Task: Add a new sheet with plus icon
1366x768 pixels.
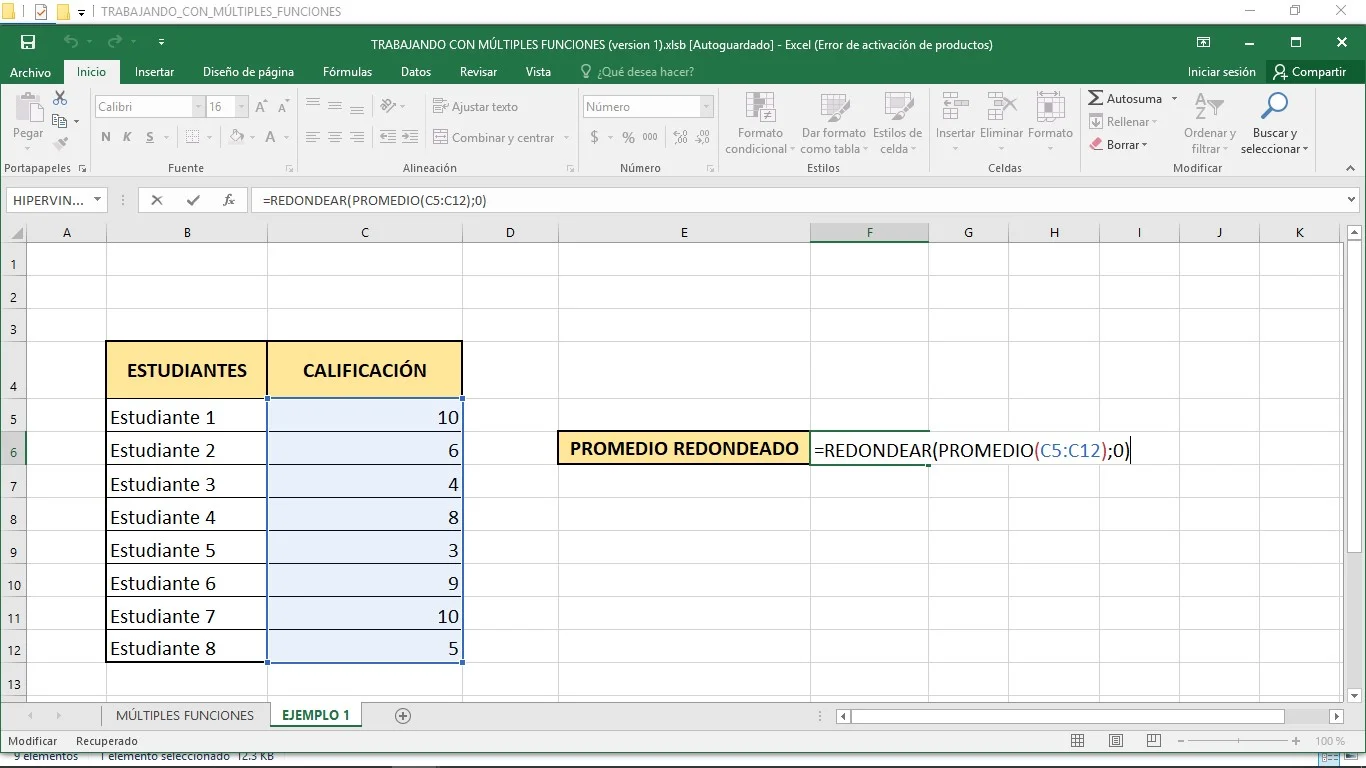Action: (403, 715)
